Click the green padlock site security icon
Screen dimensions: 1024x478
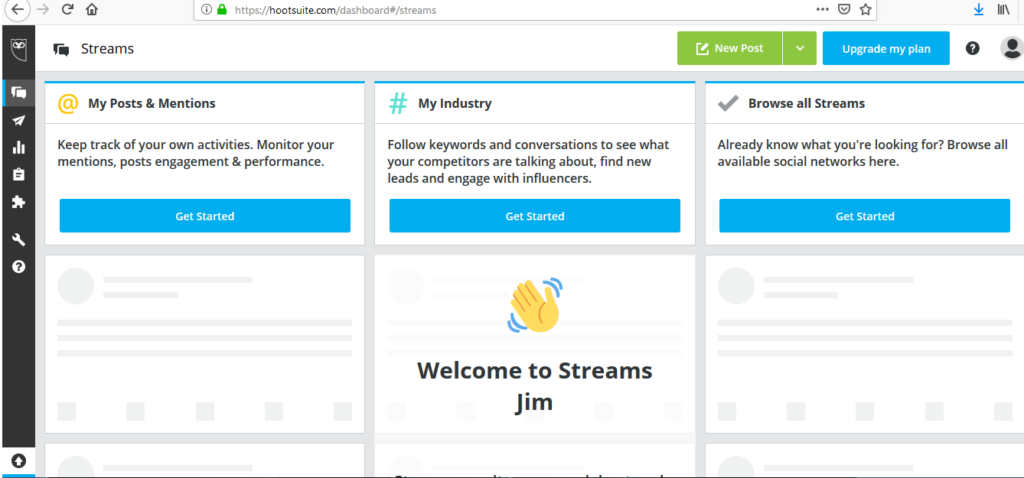pos(221,10)
